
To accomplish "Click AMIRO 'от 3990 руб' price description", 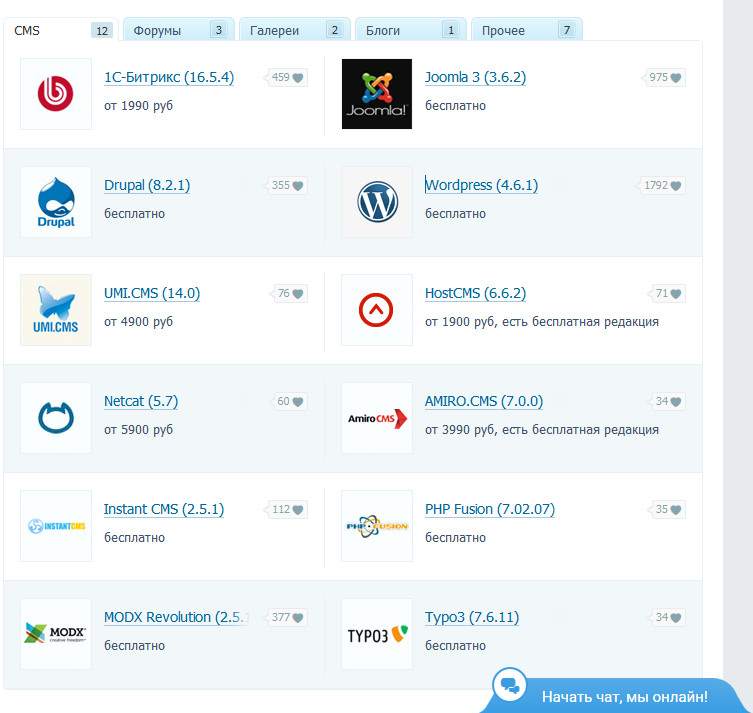I will [542, 430].
